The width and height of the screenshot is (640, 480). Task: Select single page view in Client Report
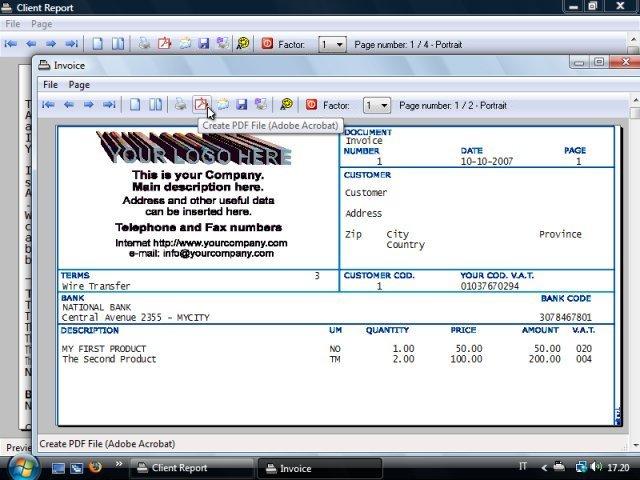point(97,44)
